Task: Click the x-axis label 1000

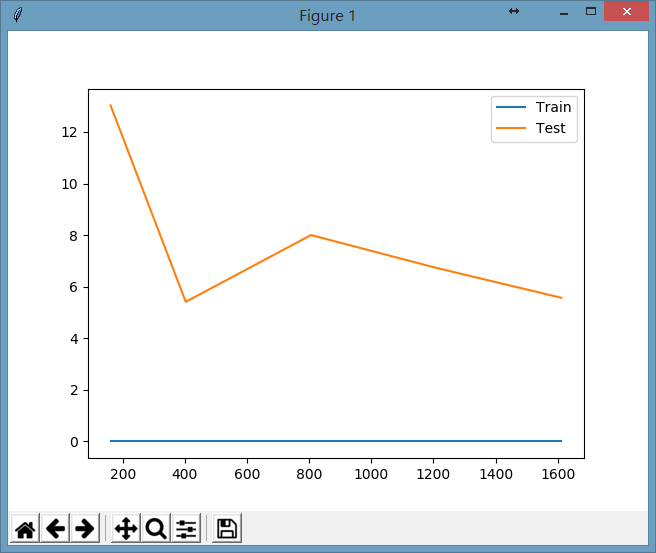Action: tap(371, 474)
